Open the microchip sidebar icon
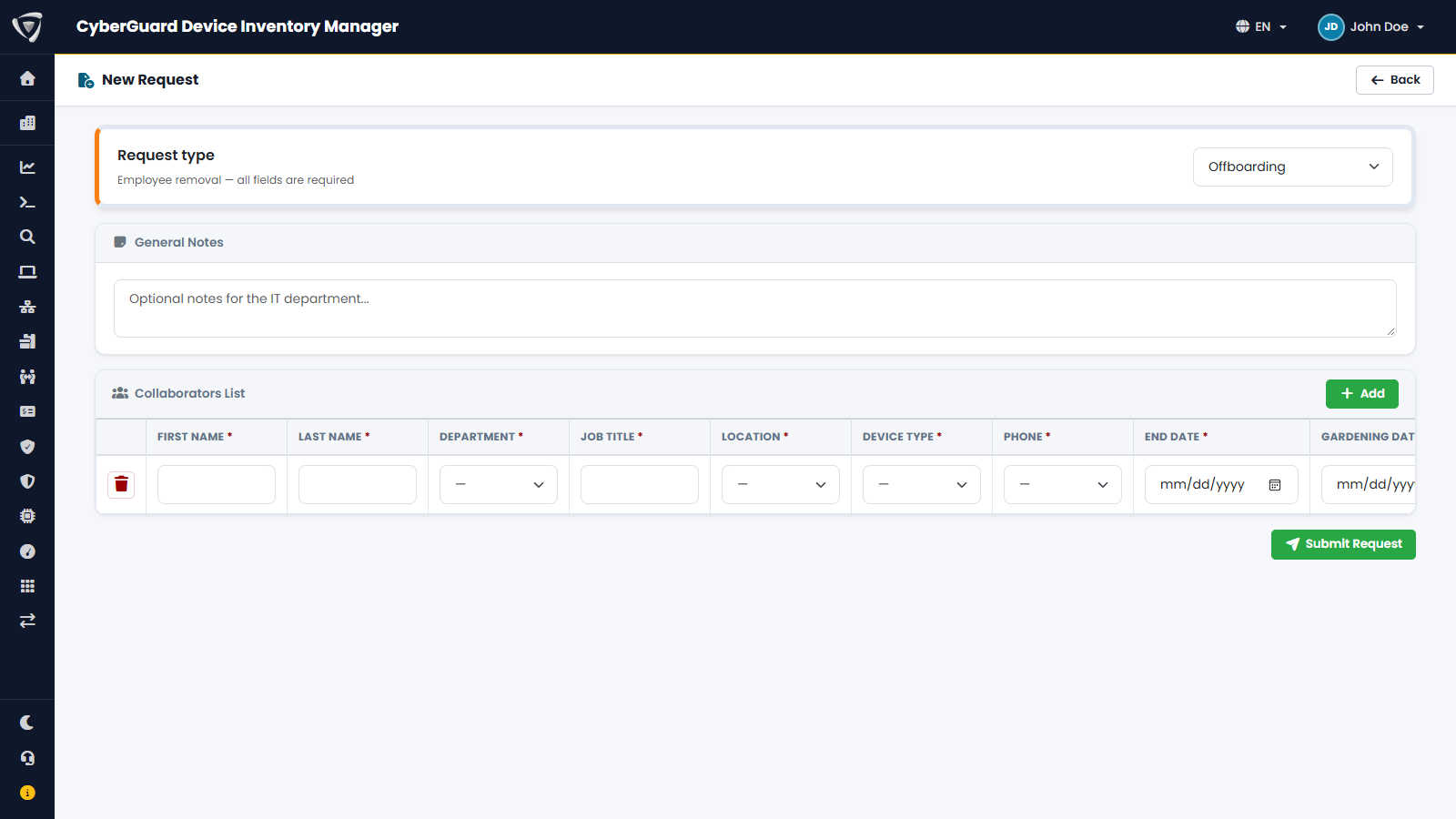 (27, 516)
